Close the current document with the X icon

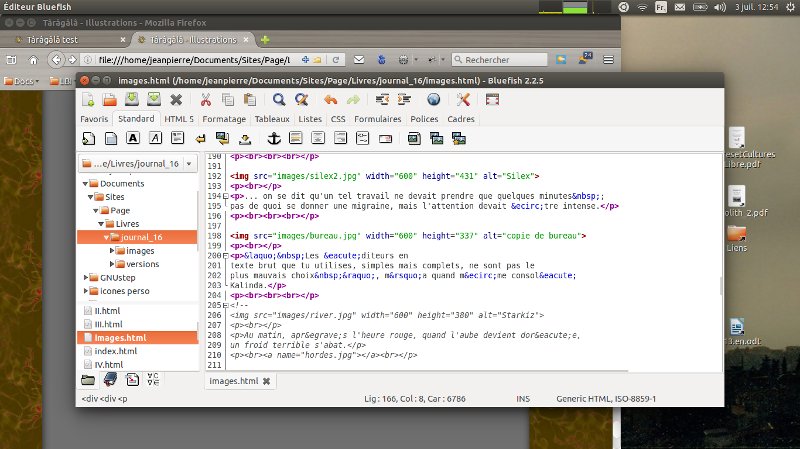(176, 99)
